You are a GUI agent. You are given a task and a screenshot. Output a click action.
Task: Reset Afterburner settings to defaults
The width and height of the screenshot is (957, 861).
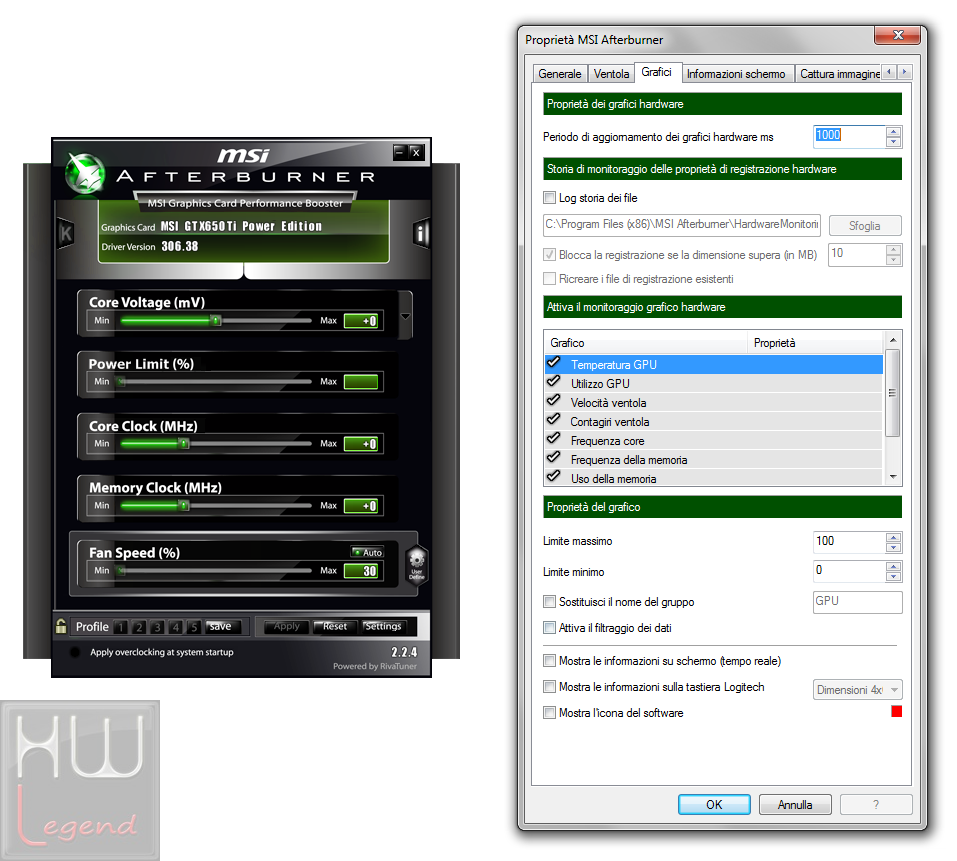coord(334,627)
